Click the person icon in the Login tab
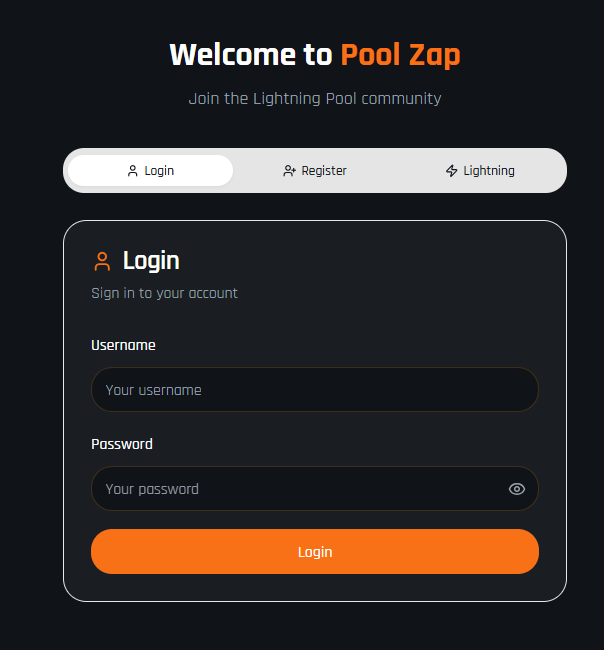 click(x=133, y=171)
